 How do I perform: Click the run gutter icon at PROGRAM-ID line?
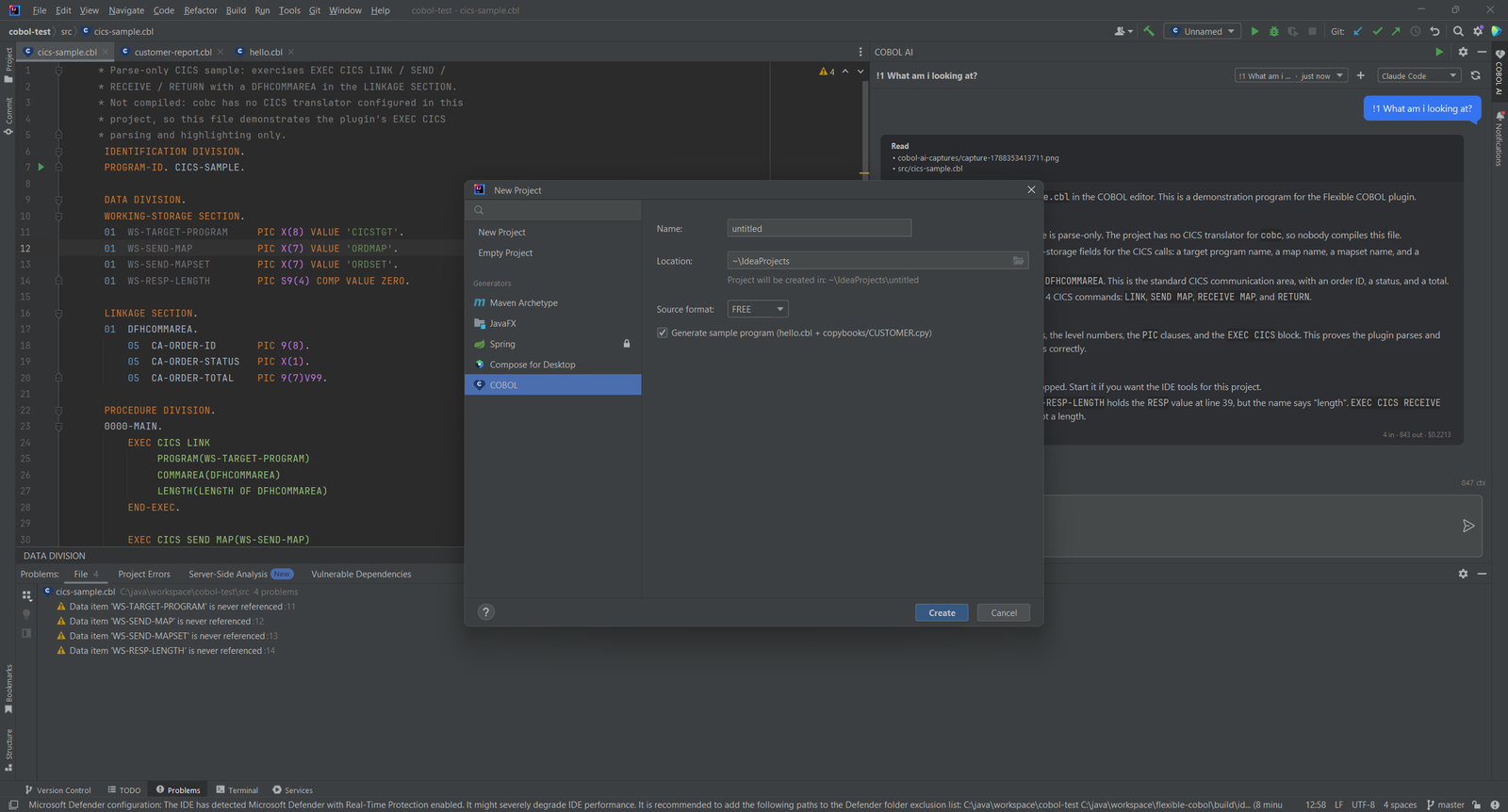41,167
